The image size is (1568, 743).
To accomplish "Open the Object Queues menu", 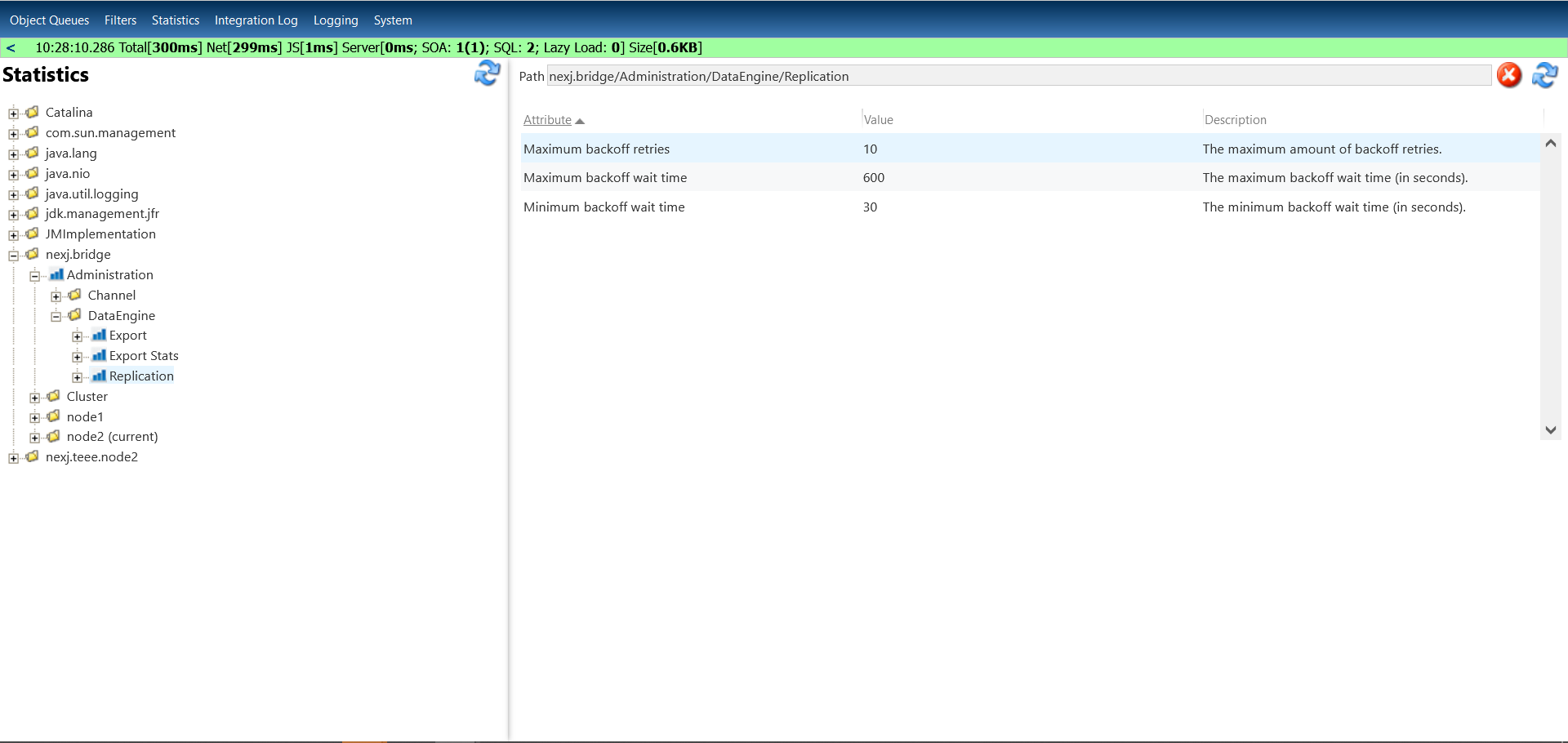I will click(x=49, y=20).
